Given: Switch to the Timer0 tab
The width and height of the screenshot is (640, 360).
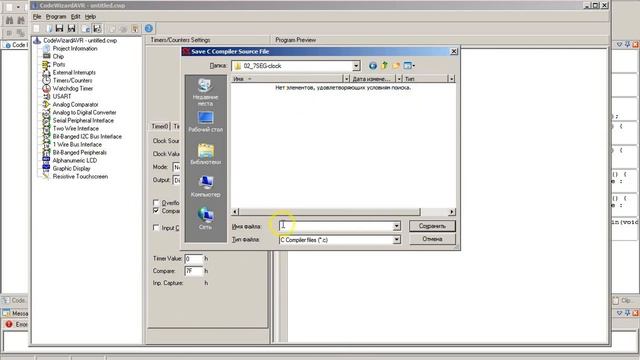Looking at the screenshot, I should pos(160,127).
